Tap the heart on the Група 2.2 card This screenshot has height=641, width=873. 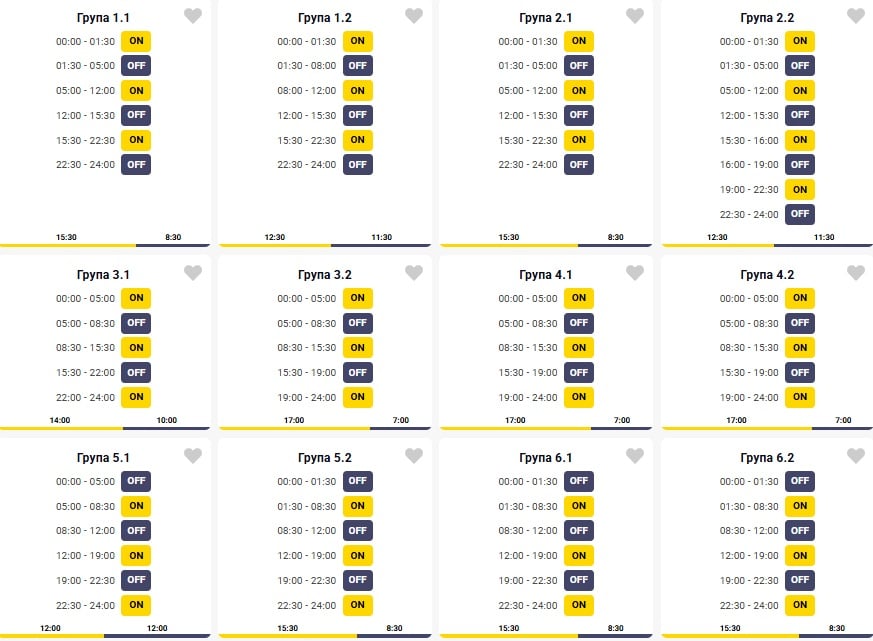(x=856, y=16)
